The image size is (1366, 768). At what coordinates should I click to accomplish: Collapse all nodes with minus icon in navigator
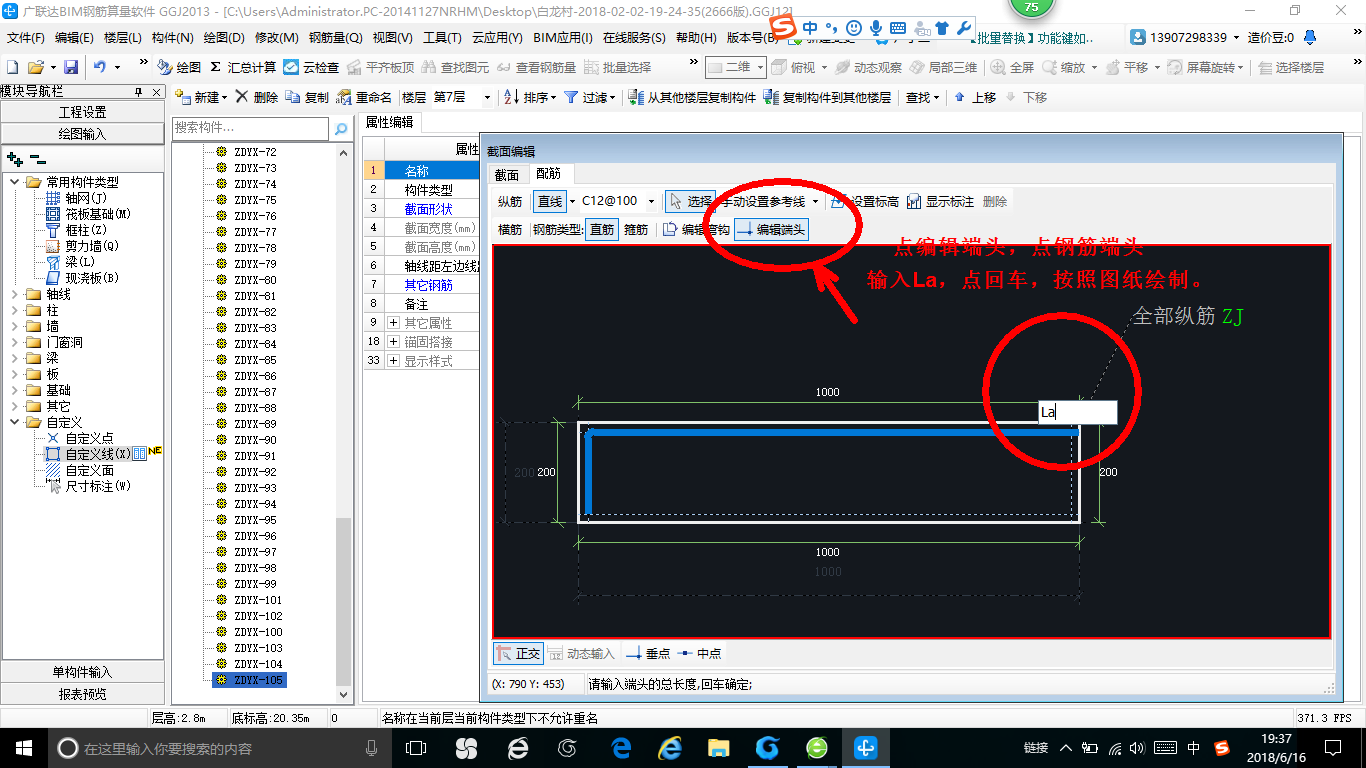[x=37, y=158]
